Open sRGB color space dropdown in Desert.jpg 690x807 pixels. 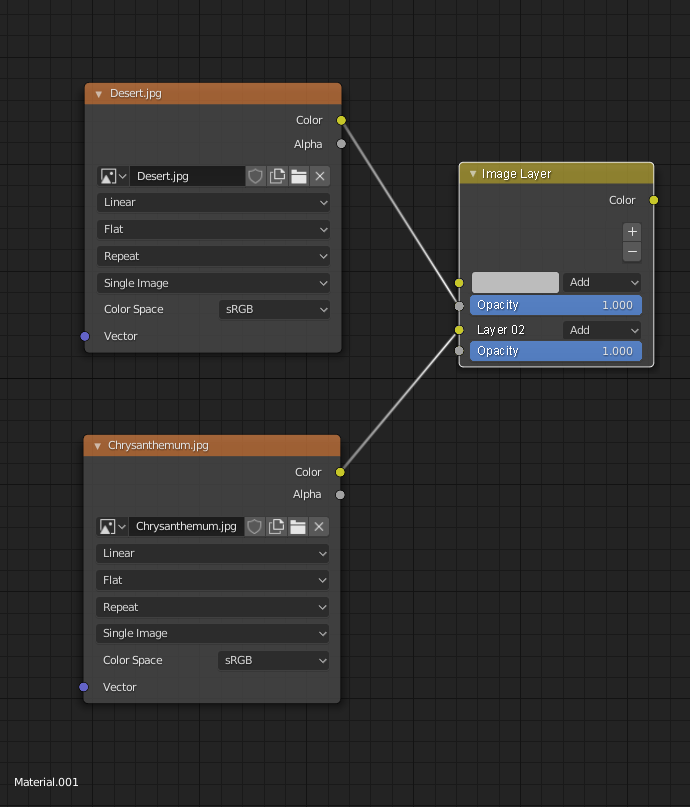[x=274, y=309]
